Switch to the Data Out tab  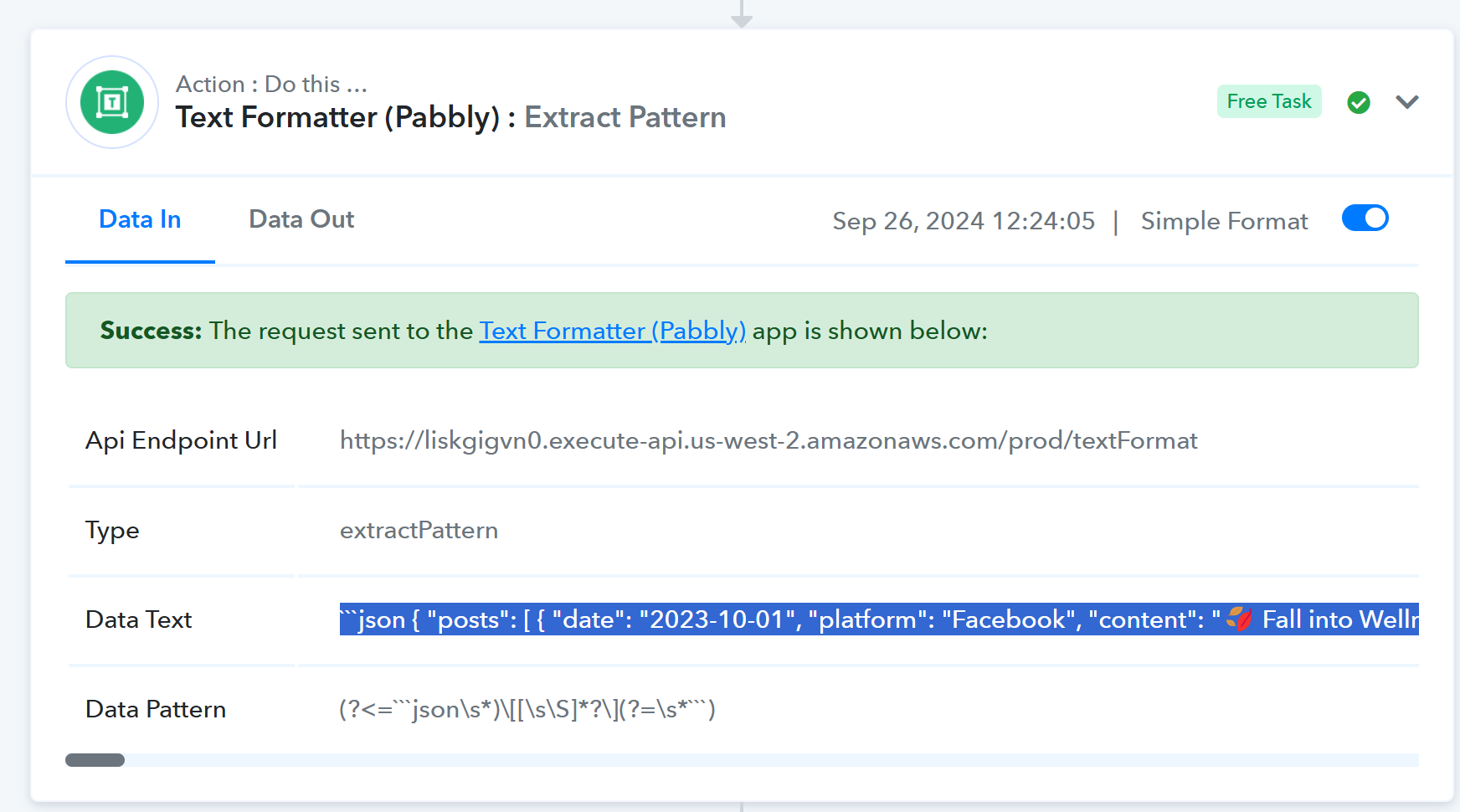[x=301, y=219]
